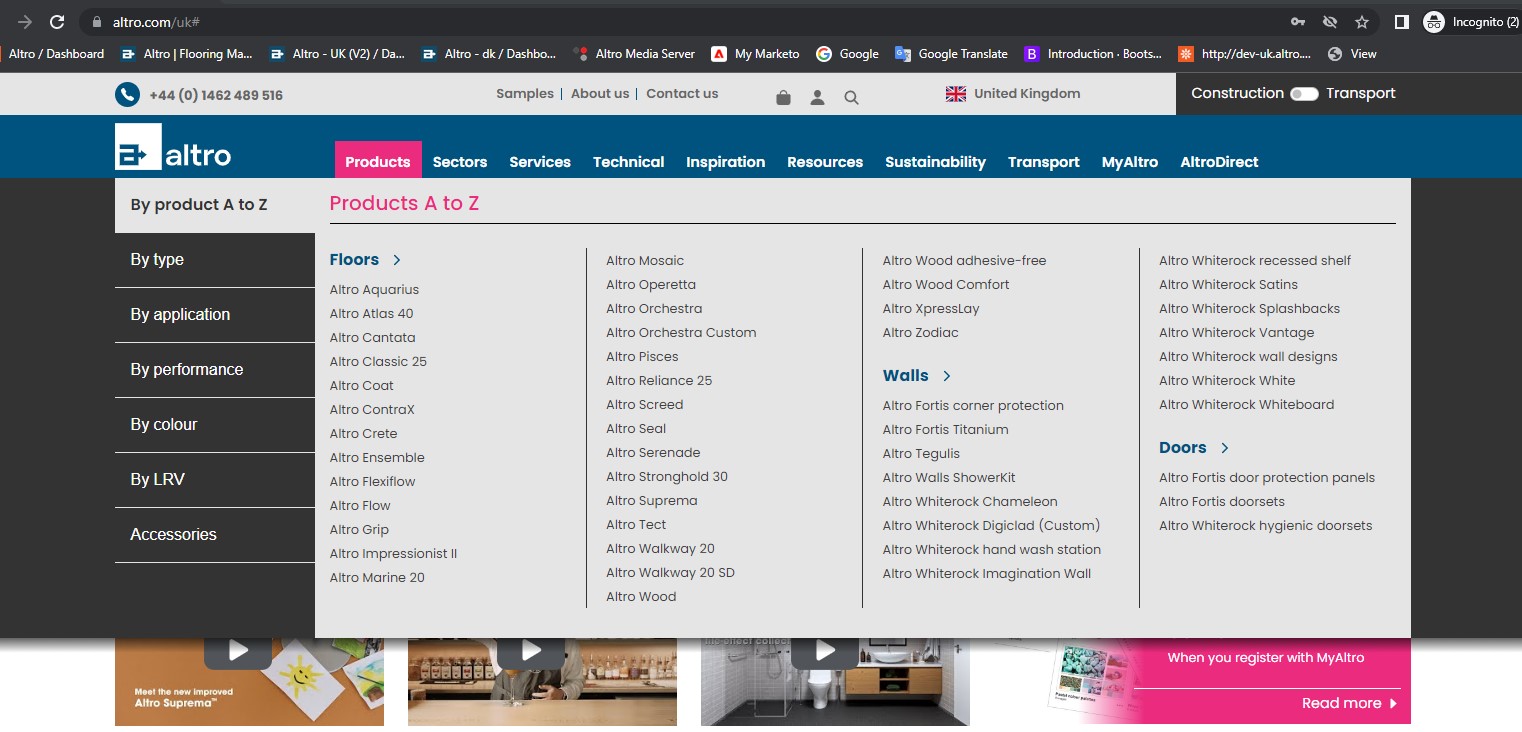Switch the toggle from Construction to Transport
This screenshot has height=732, width=1522.
coord(1305,93)
